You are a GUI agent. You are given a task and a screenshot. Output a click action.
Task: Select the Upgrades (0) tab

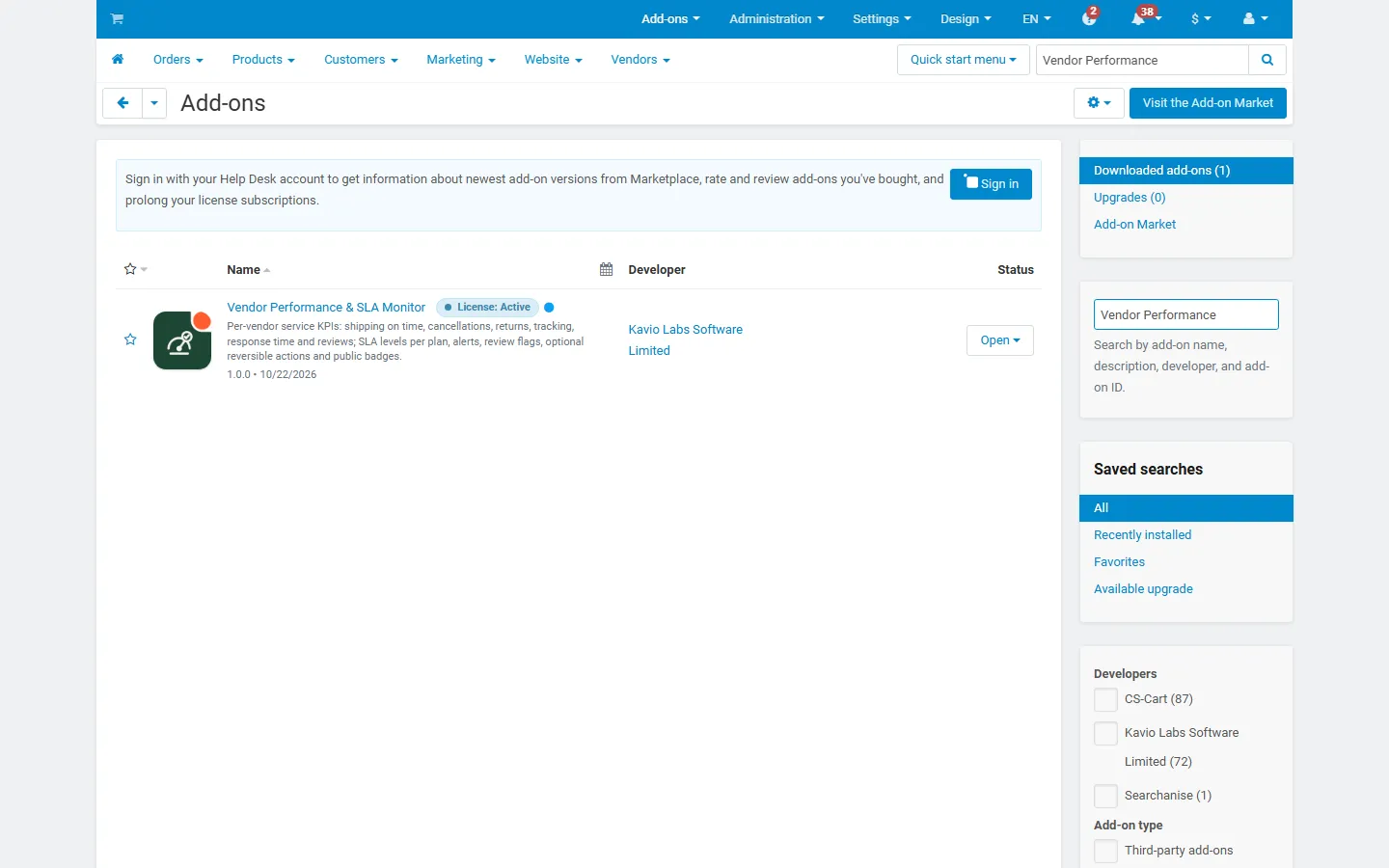1130,198
